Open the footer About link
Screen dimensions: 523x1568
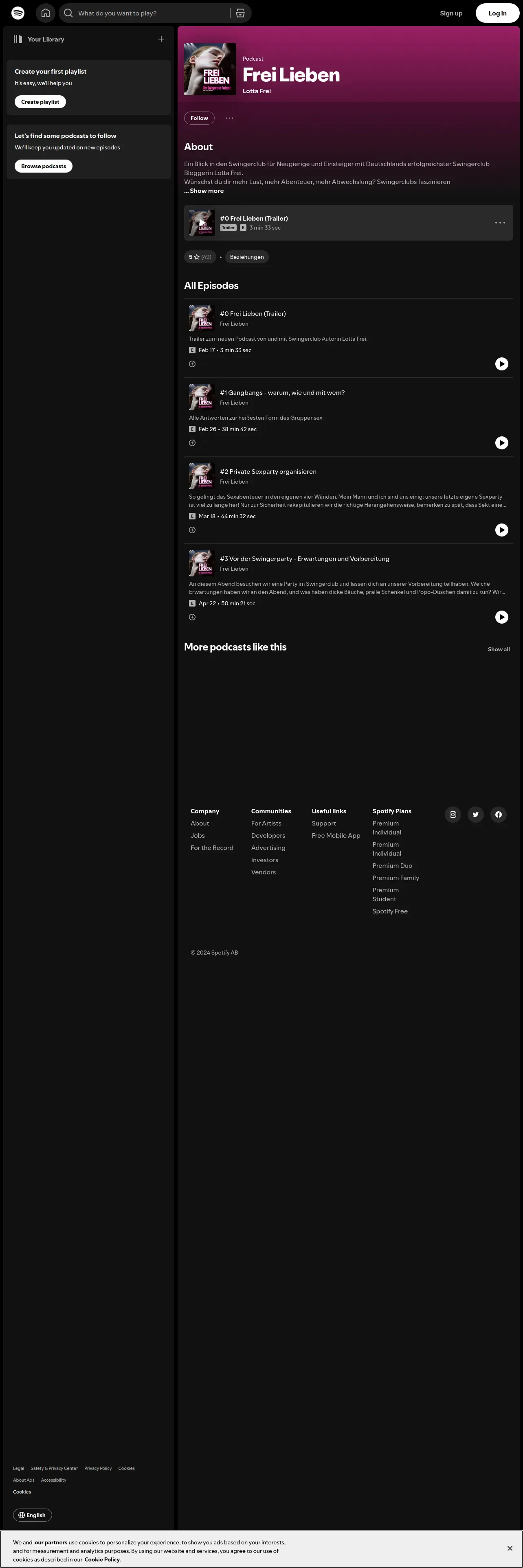pyautogui.click(x=200, y=823)
